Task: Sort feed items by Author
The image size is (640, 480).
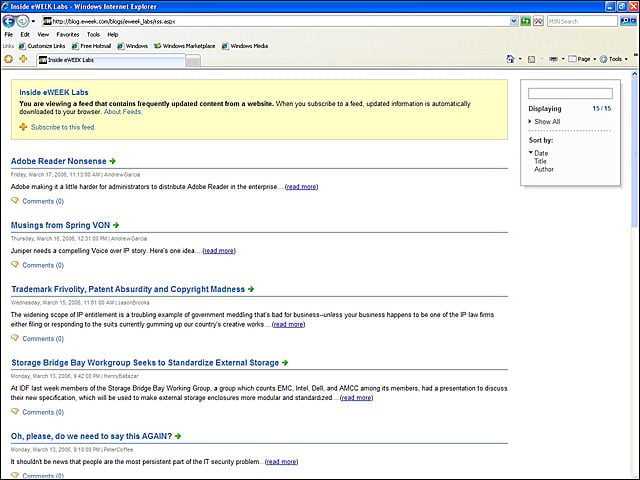Action: pyautogui.click(x=544, y=169)
